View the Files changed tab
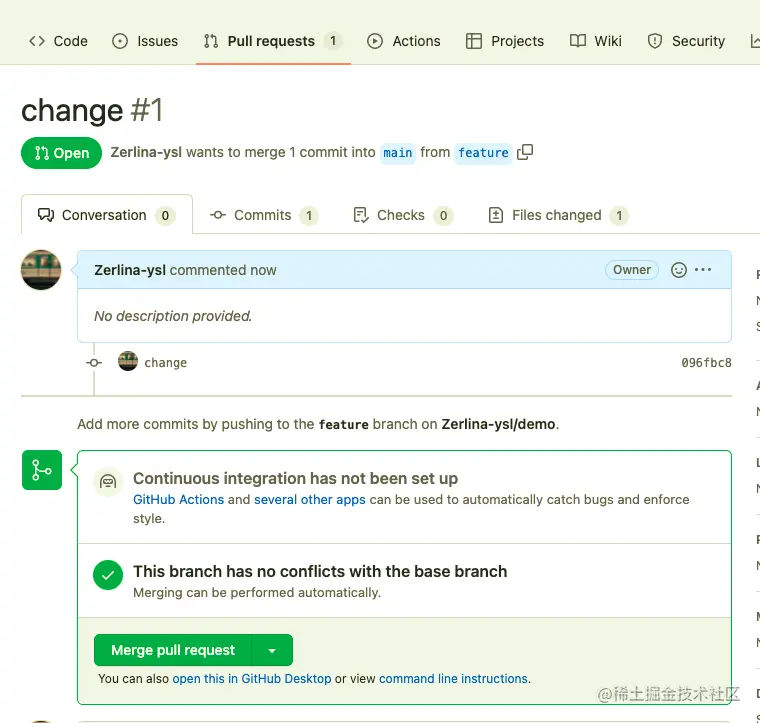The image size is (760, 723). (x=558, y=215)
